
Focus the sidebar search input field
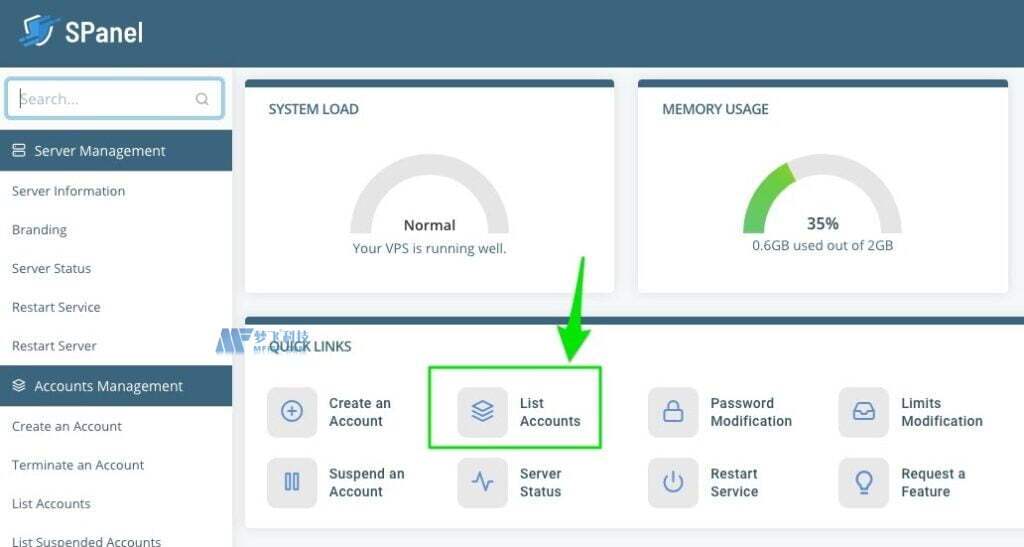coord(100,99)
